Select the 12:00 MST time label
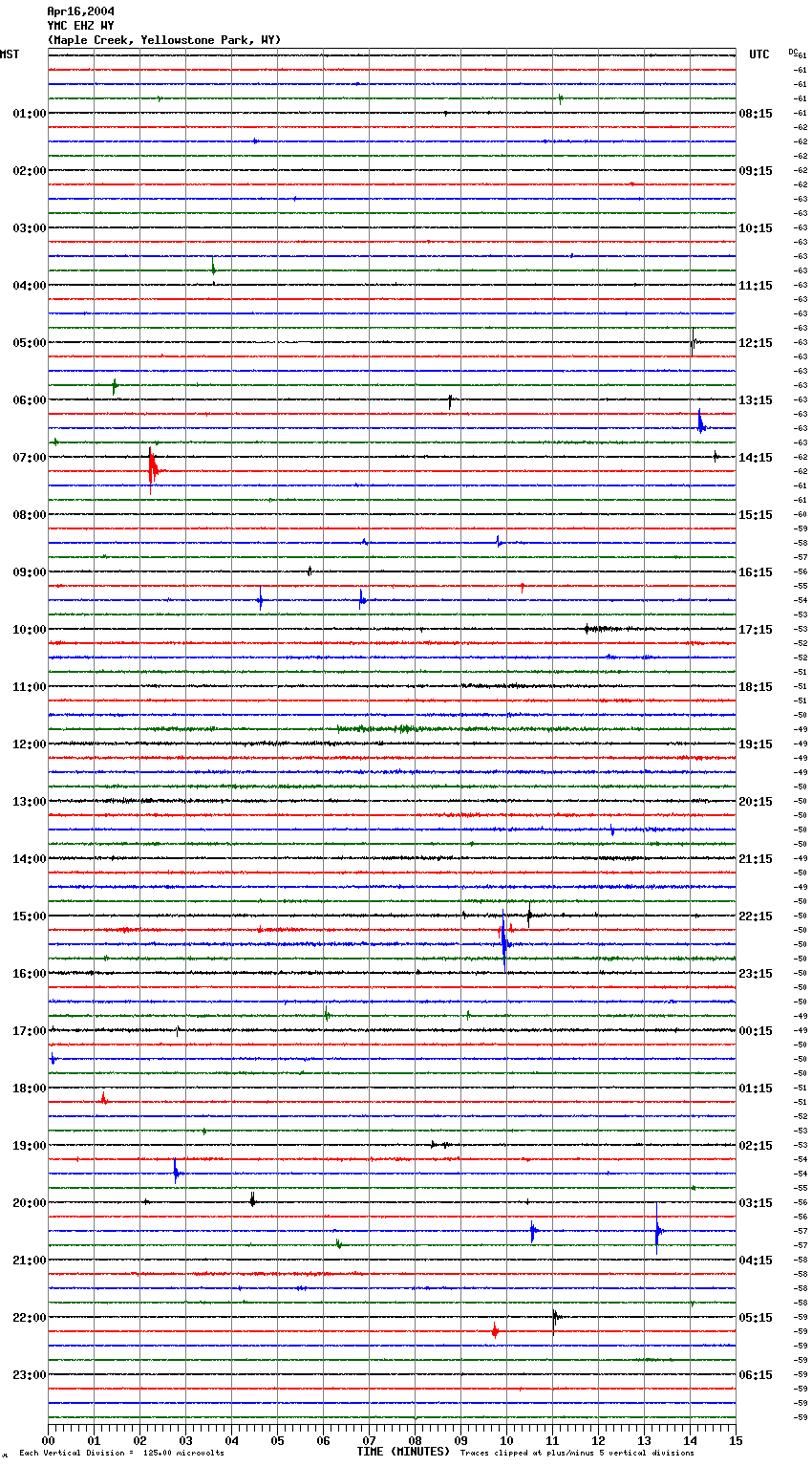 click(x=29, y=744)
